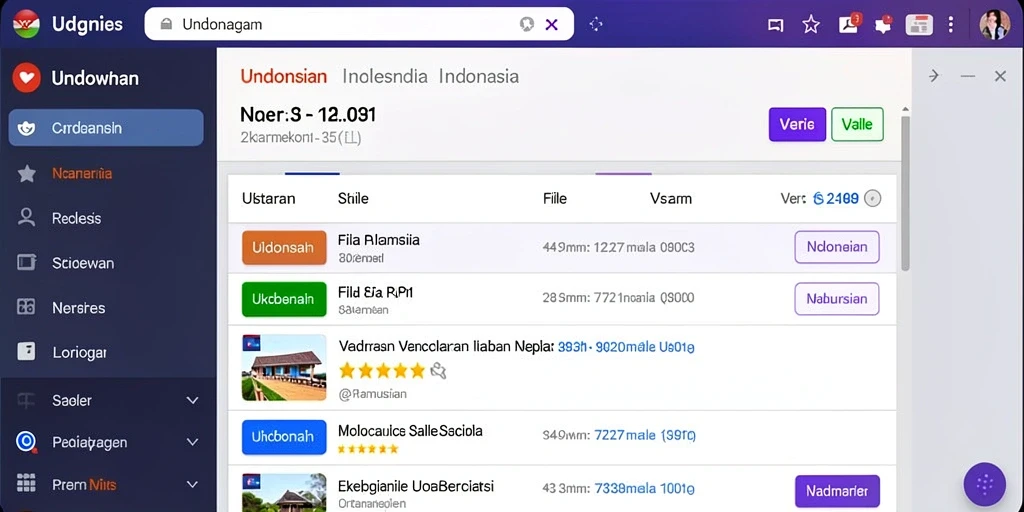
Task: Click the round icon next to S 2489
Action: (872, 199)
